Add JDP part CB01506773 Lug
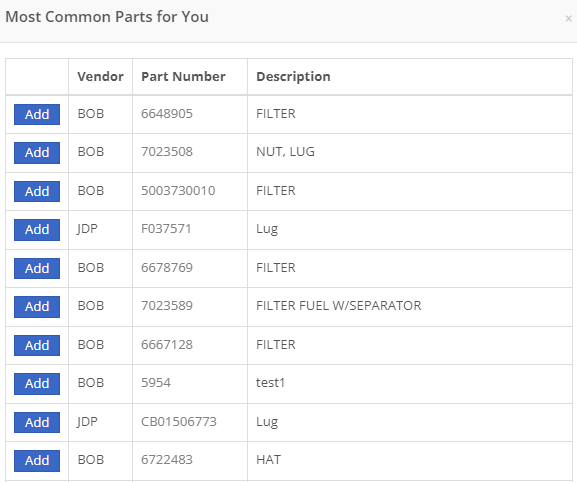 tap(37, 422)
